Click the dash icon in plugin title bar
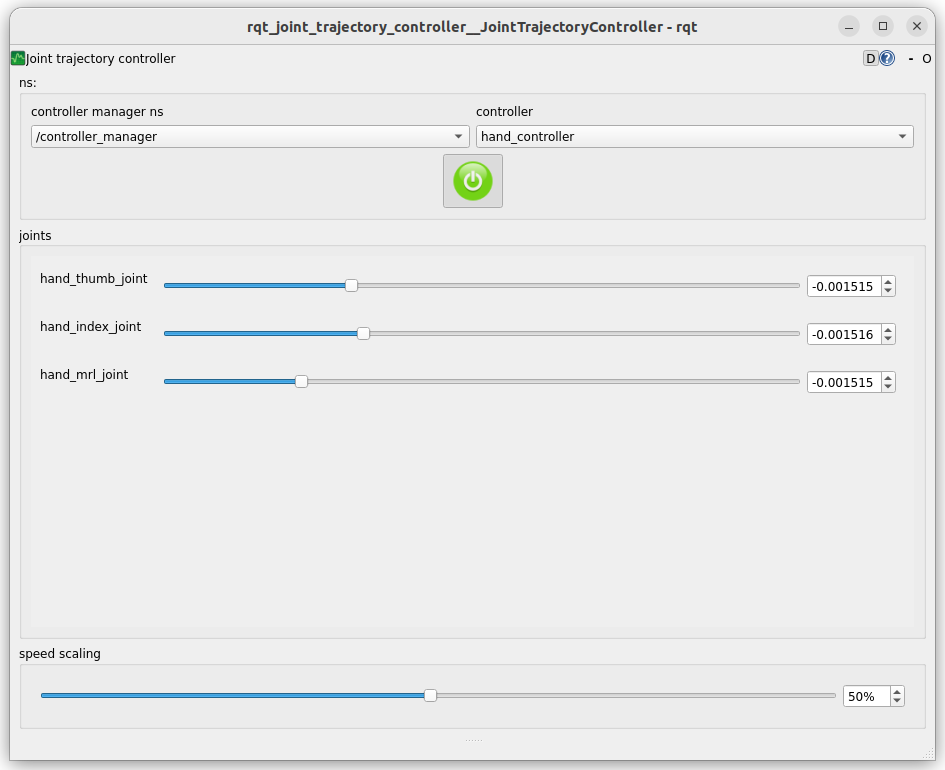Viewport: 945px width, 770px height. point(910,59)
